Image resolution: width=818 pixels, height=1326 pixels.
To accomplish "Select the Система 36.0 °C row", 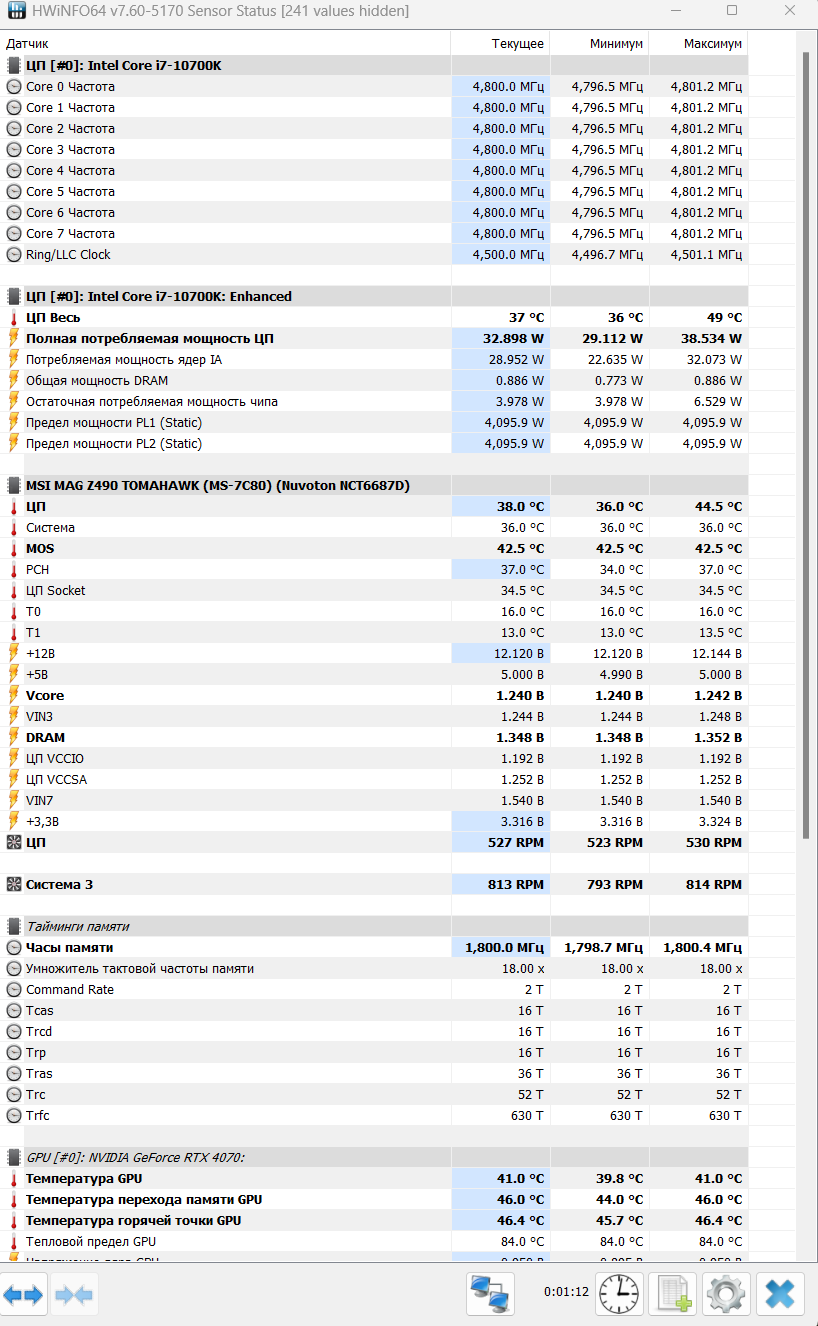I will pyautogui.click(x=374, y=528).
